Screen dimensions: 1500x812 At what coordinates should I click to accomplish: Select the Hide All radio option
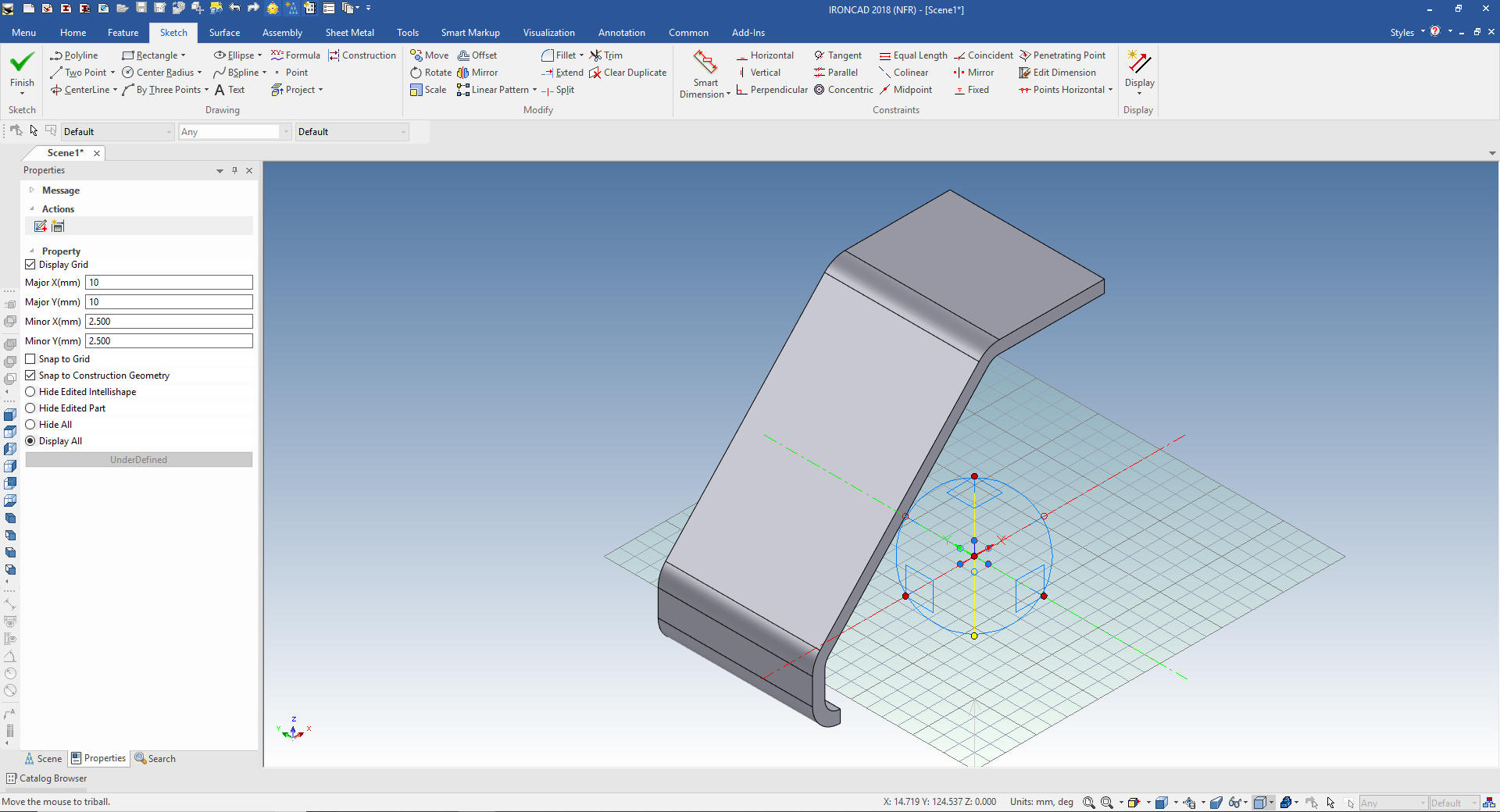click(30, 425)
